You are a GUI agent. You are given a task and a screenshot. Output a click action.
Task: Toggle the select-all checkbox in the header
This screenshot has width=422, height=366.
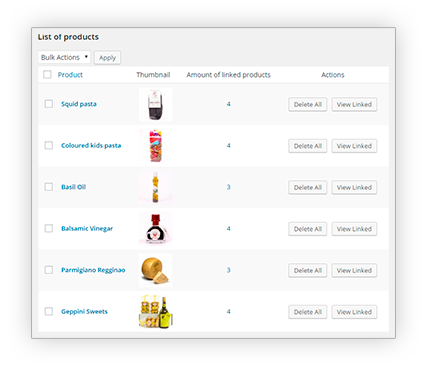coord(47,74)
